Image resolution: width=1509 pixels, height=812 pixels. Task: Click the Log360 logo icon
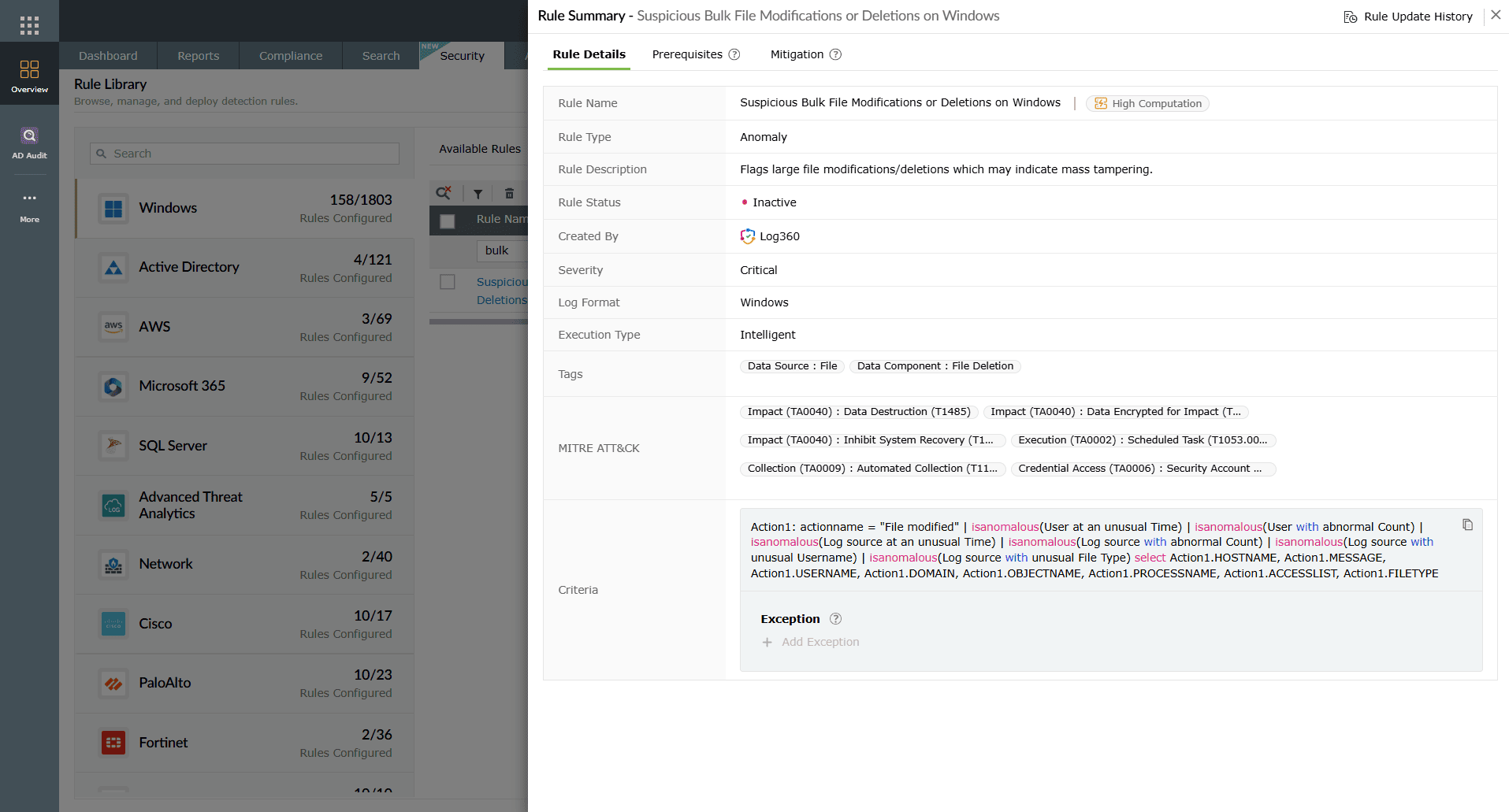coord(748,235)
